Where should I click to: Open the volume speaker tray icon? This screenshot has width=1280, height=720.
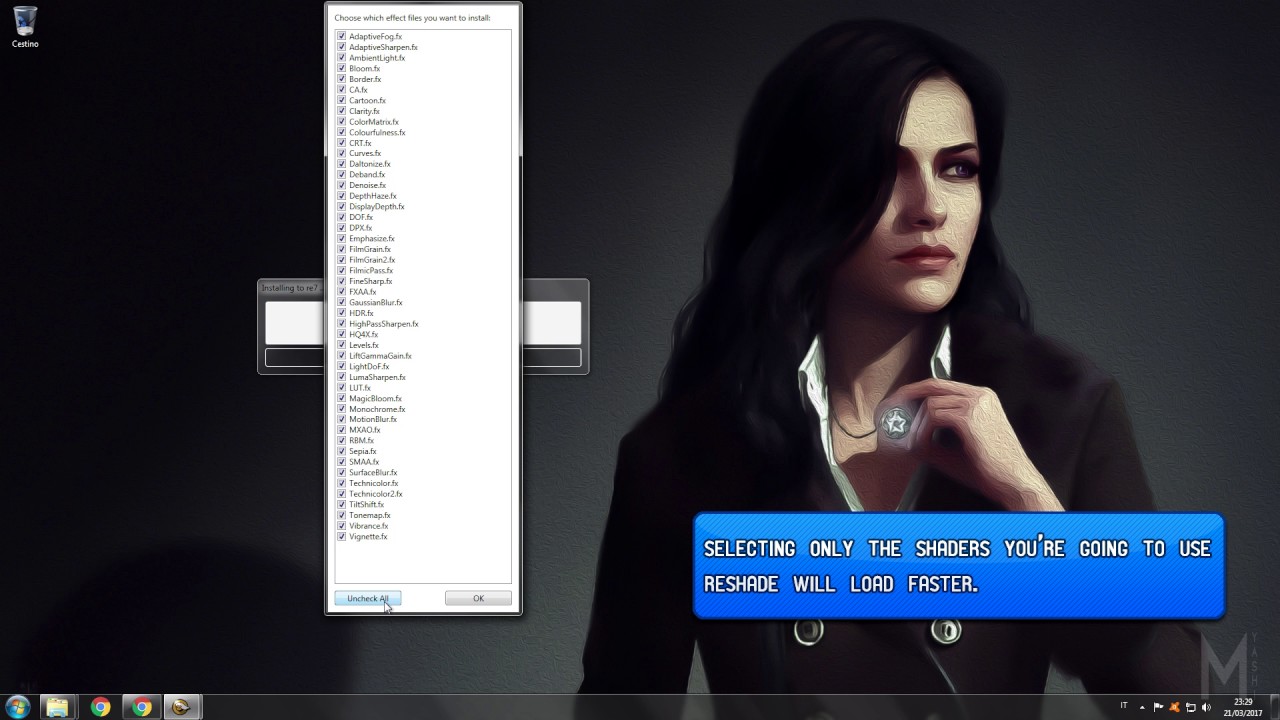(x=1205, y=707)
